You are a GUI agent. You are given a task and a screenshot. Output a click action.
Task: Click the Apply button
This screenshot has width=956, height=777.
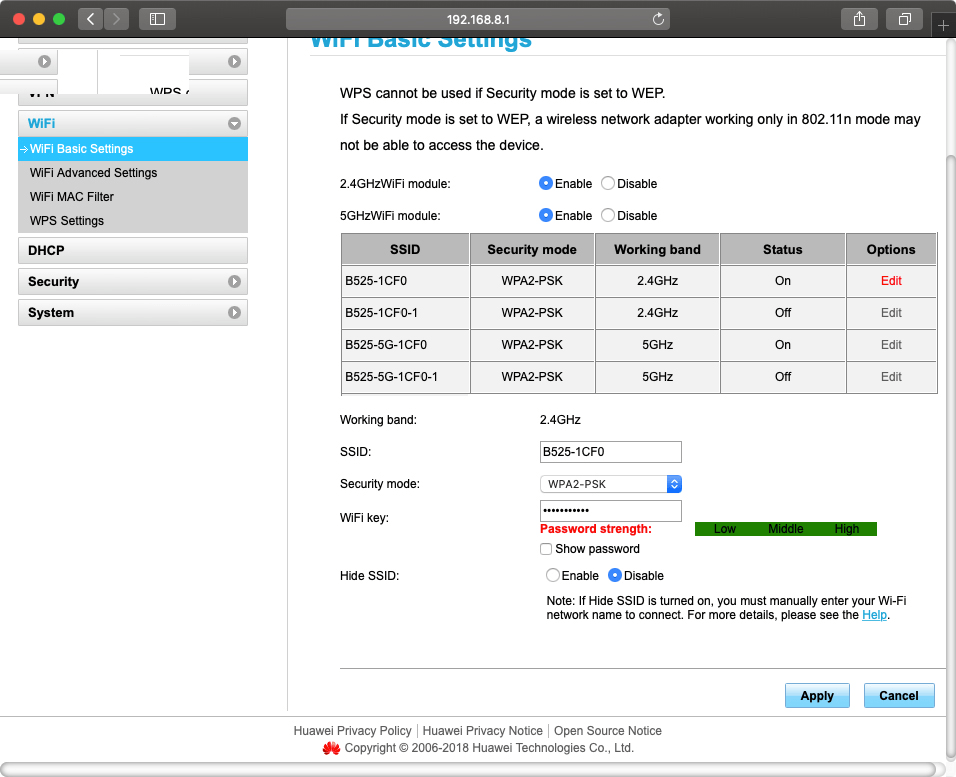(817, 696)
